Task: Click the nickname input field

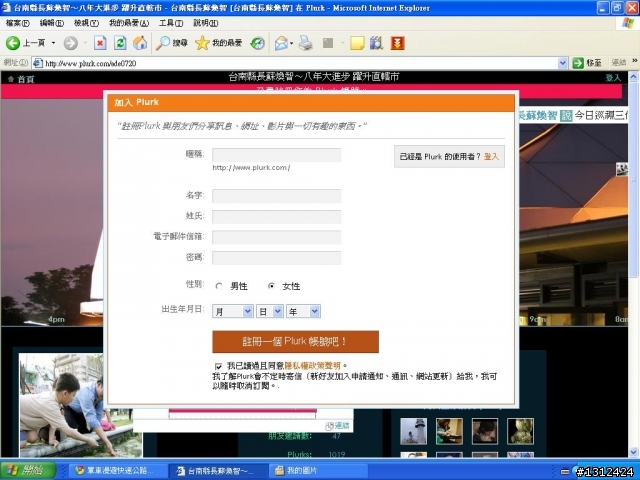Action: [x=276, y=155]
